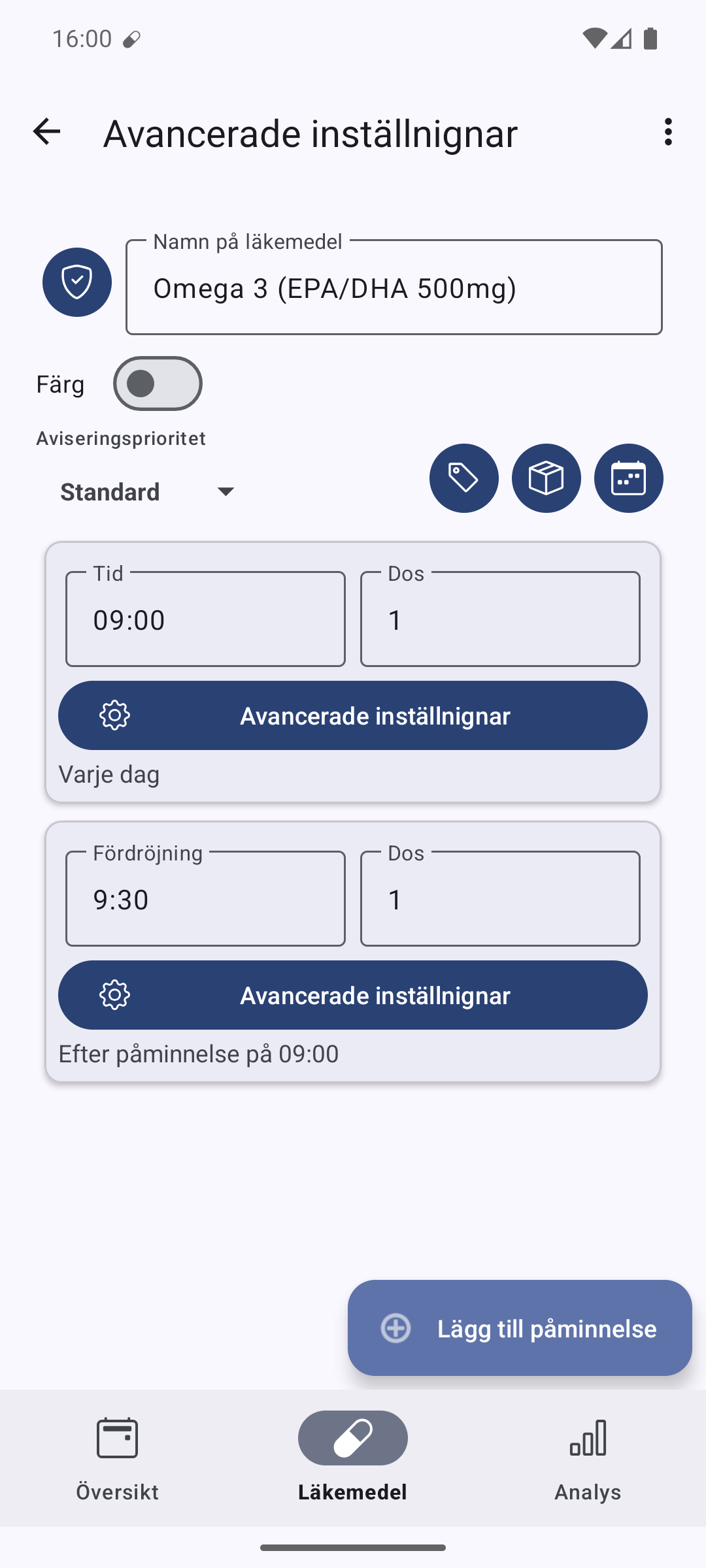Click the gear icon in the 09:00 reminder card
This screenshot has height=1568, width=706.
pos(115,715)
